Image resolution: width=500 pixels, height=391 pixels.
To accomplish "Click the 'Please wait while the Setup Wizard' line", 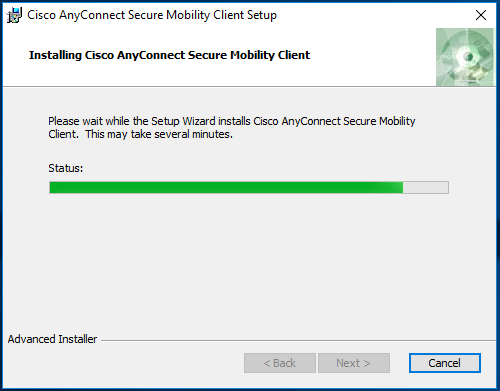I will pos(232,121).
